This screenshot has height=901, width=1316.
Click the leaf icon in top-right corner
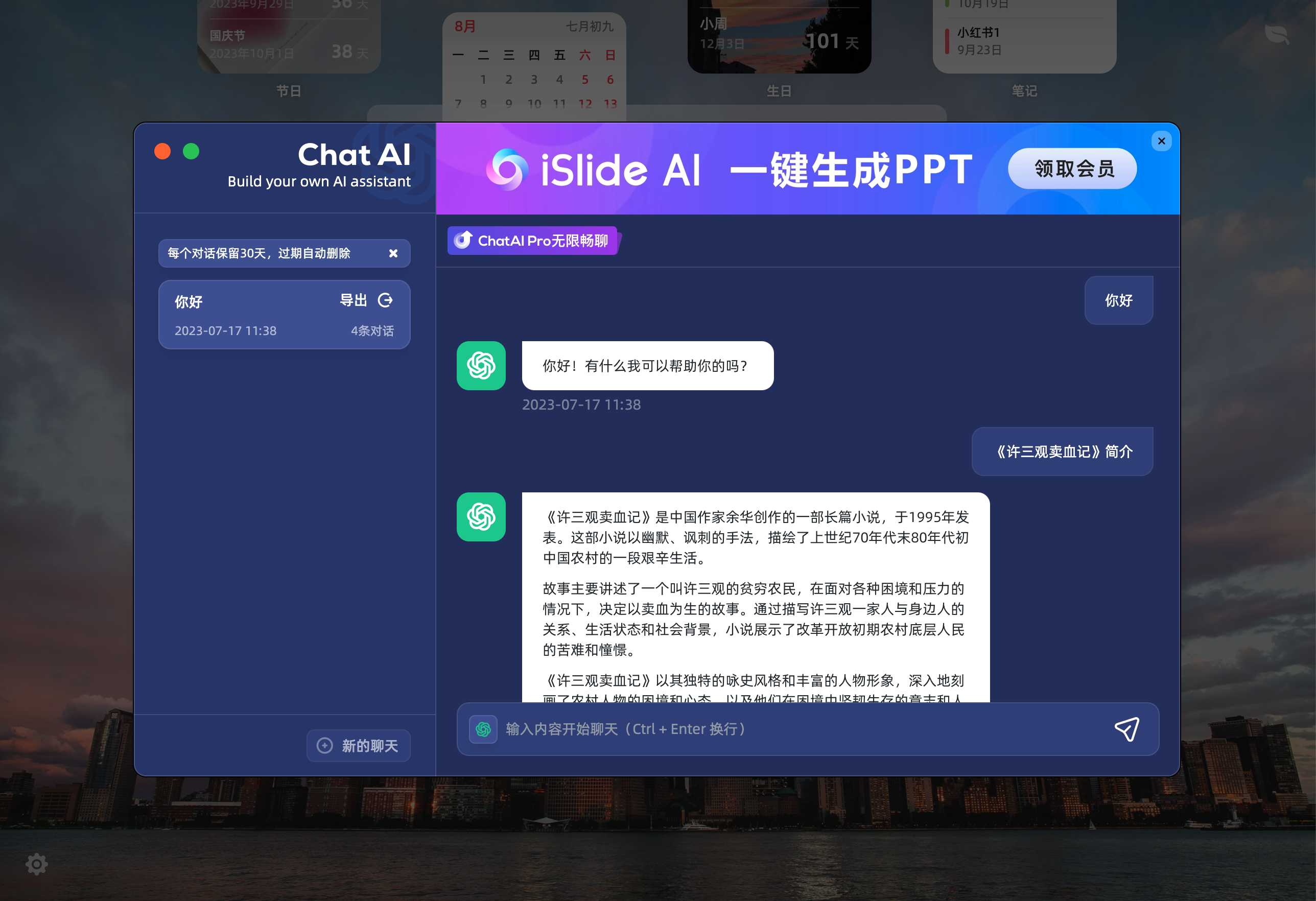1276,34
